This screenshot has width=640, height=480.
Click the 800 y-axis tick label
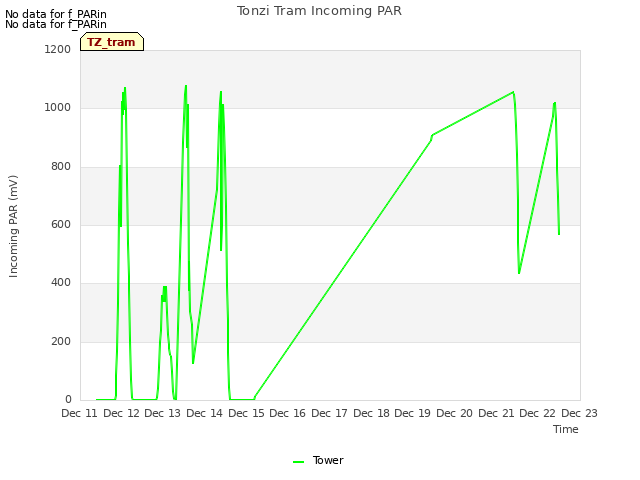click(61, 167)
